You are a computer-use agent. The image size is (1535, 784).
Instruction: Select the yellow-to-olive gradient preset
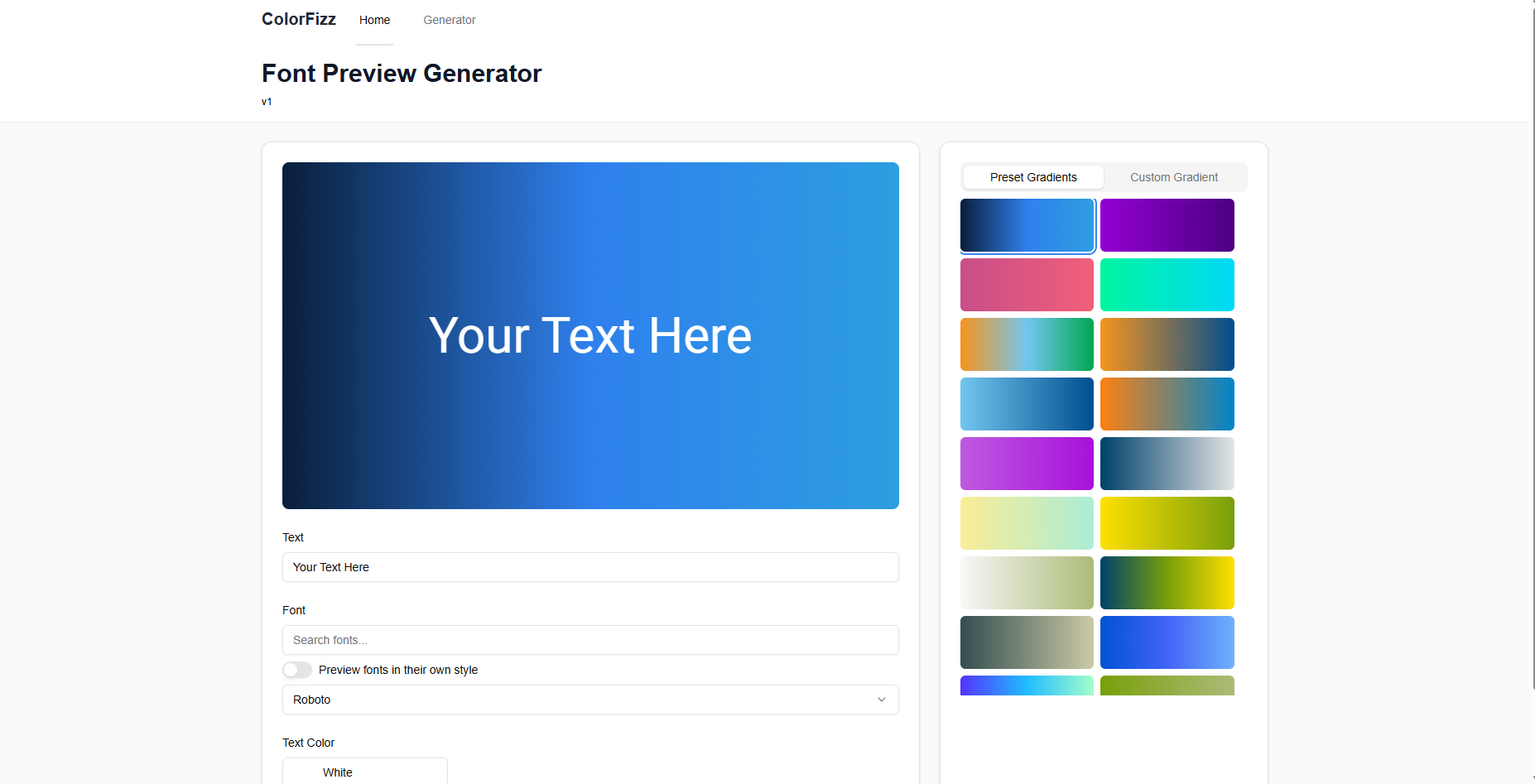pos(1167,522)
